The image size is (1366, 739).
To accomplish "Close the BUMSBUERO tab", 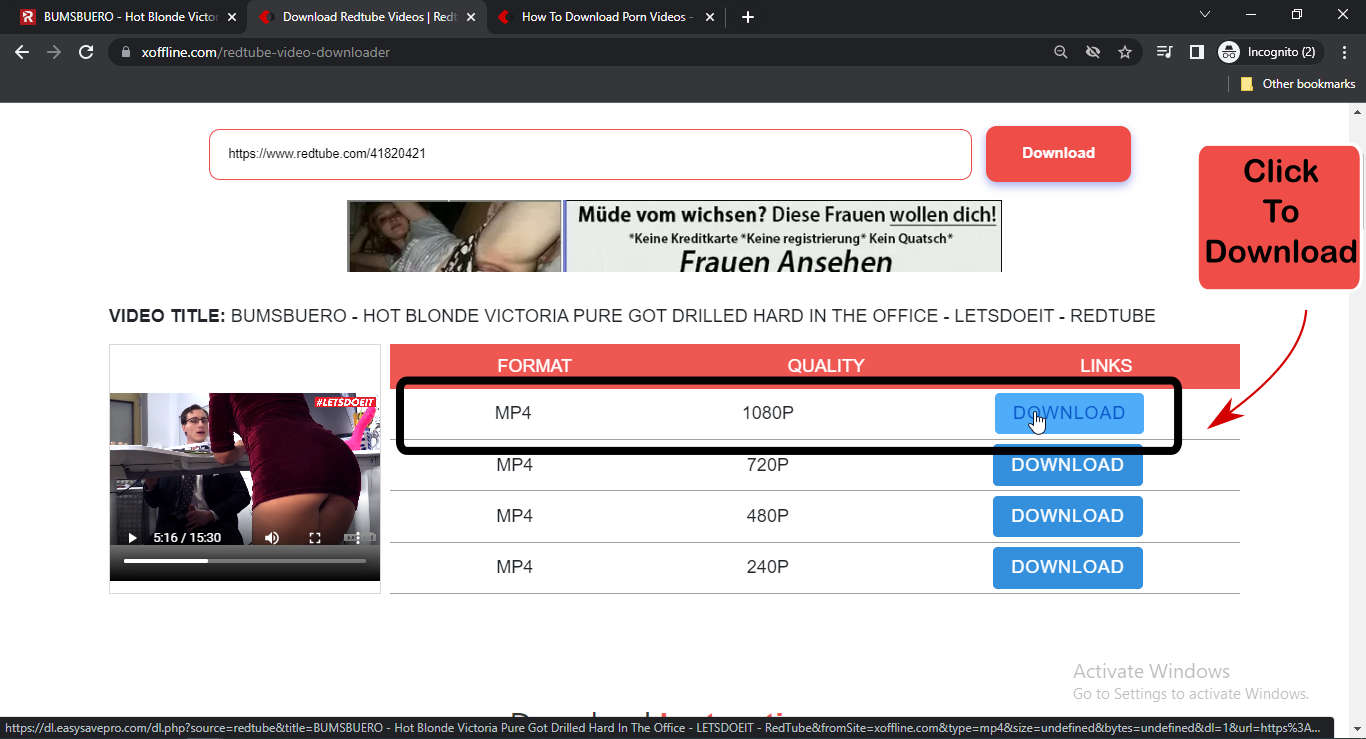I will [x=232, y=17].
